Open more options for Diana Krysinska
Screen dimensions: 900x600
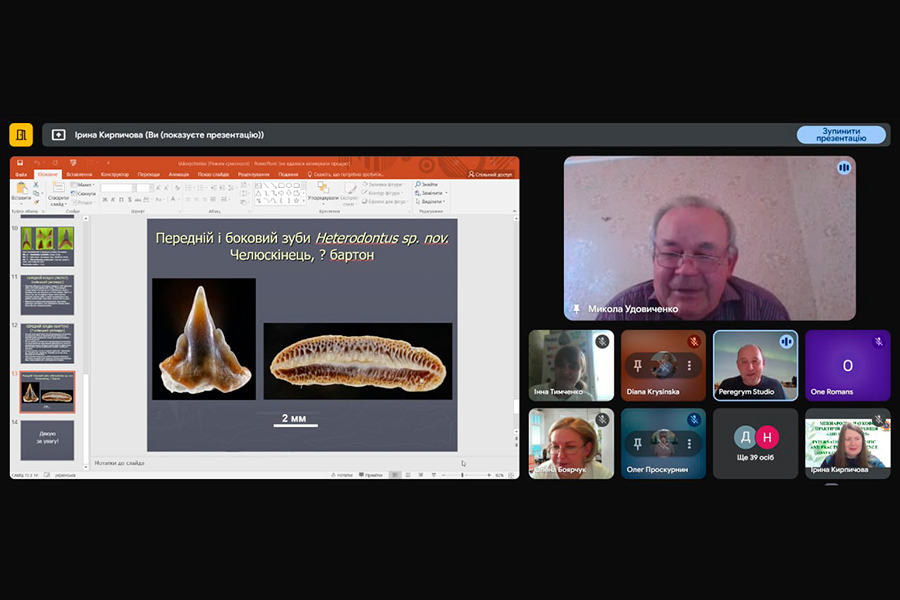tap(689, 365)
